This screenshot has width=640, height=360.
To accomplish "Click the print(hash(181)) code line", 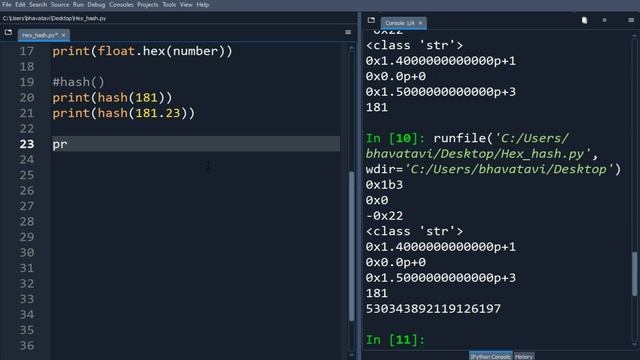I will tap(112, 98).
